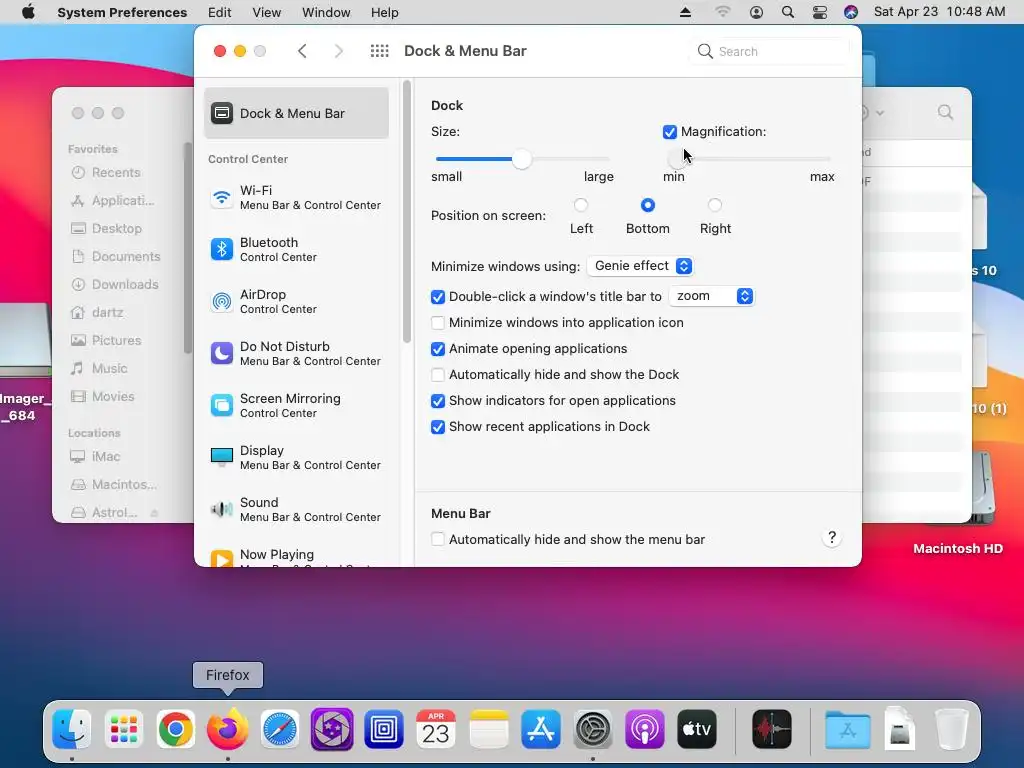
Task: Open the user account menu bar icon
Action: tap(756, 12)
